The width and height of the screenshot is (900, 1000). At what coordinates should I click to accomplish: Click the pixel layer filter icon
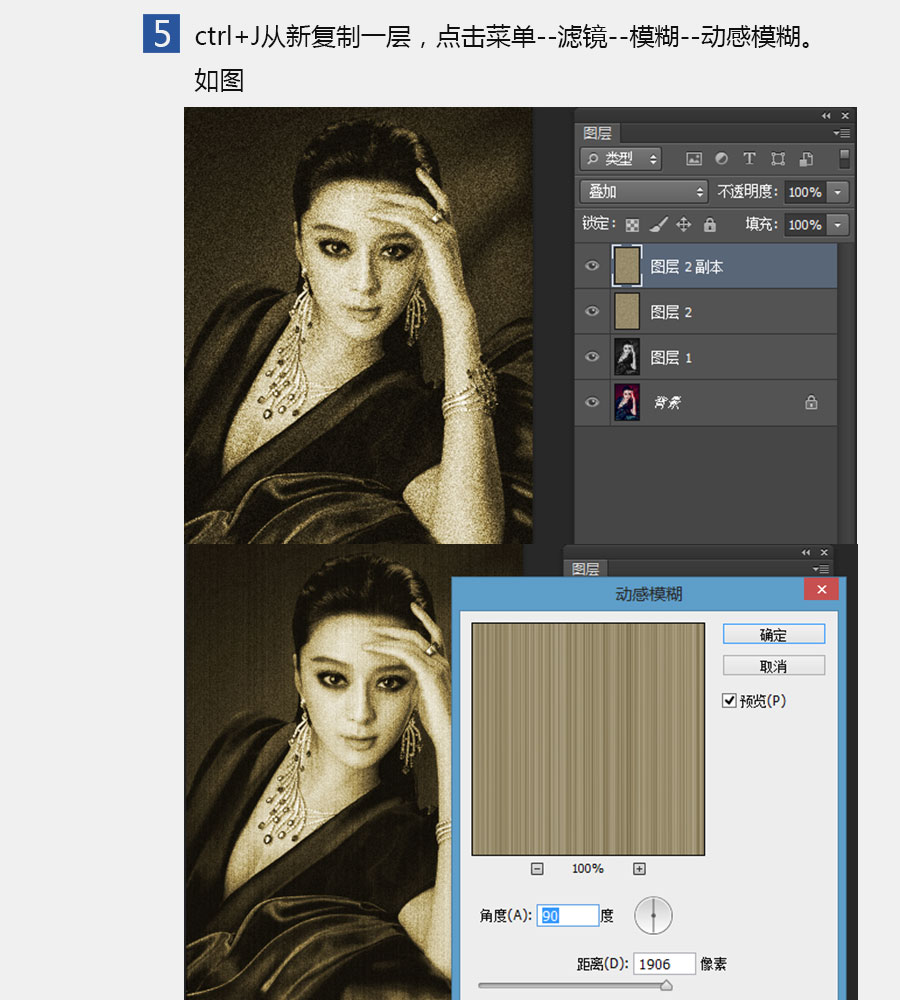click(x=693, y=159)
